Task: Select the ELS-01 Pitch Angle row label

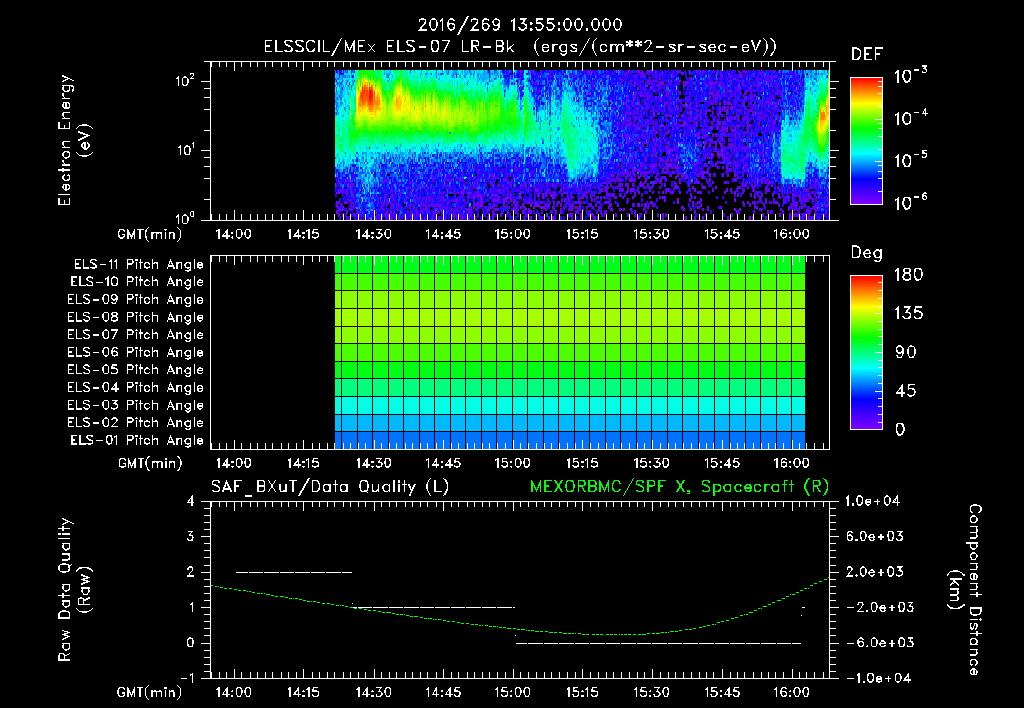Action: tap(137, 440)
